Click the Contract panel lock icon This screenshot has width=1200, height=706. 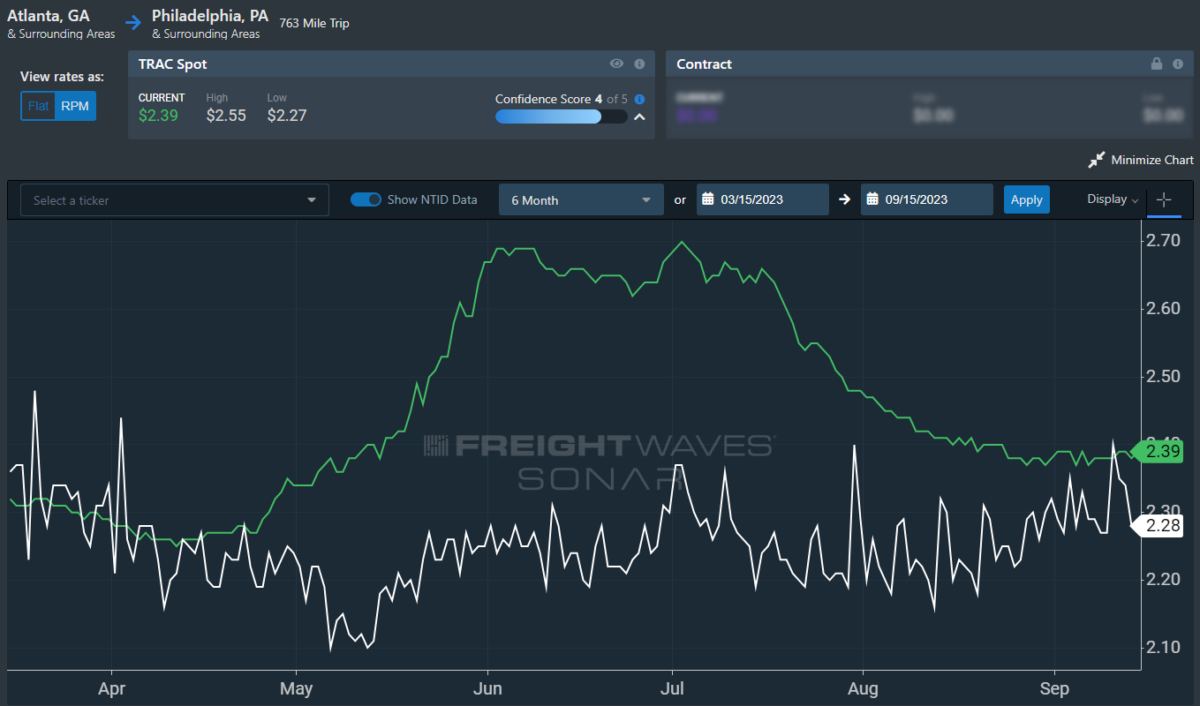click(x=1157, y=64)
